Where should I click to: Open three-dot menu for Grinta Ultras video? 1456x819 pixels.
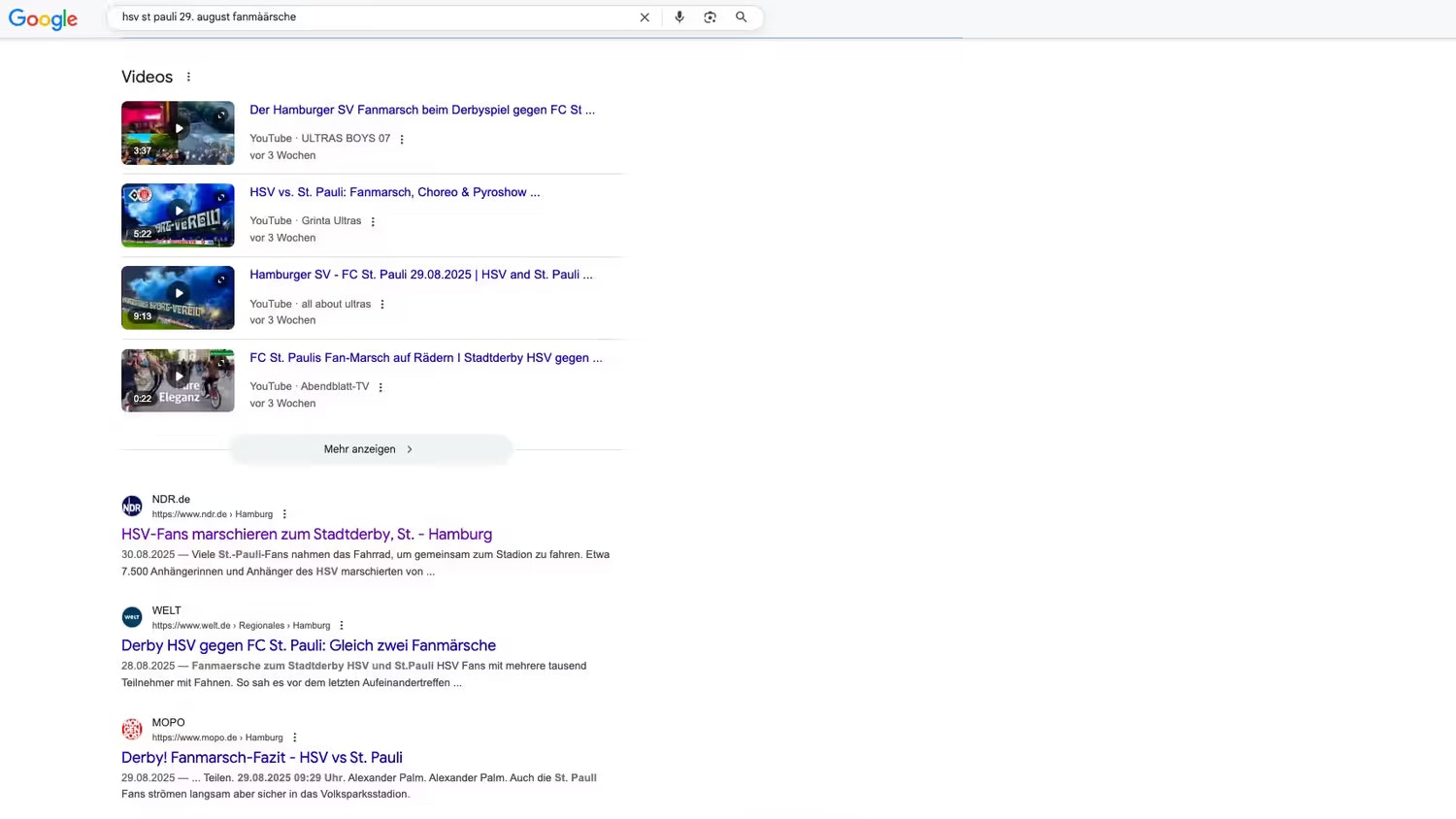(x=373, y=221)
